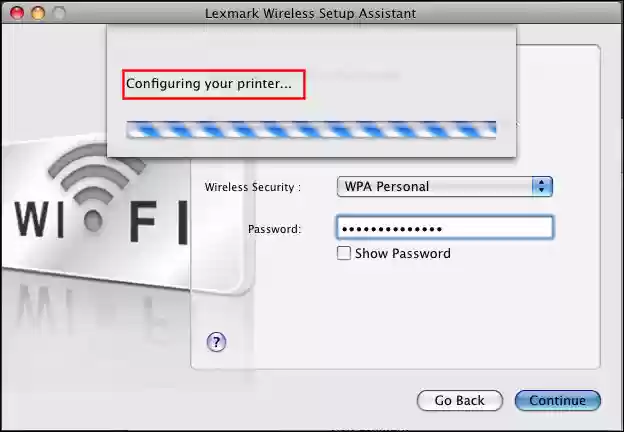Open the WPA Personal security dropdown
The image size is (624, 432).
tap(445, 187)
